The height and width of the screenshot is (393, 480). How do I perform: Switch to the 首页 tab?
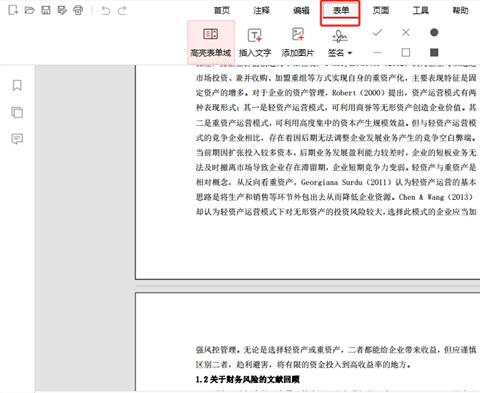coord(222,10)
